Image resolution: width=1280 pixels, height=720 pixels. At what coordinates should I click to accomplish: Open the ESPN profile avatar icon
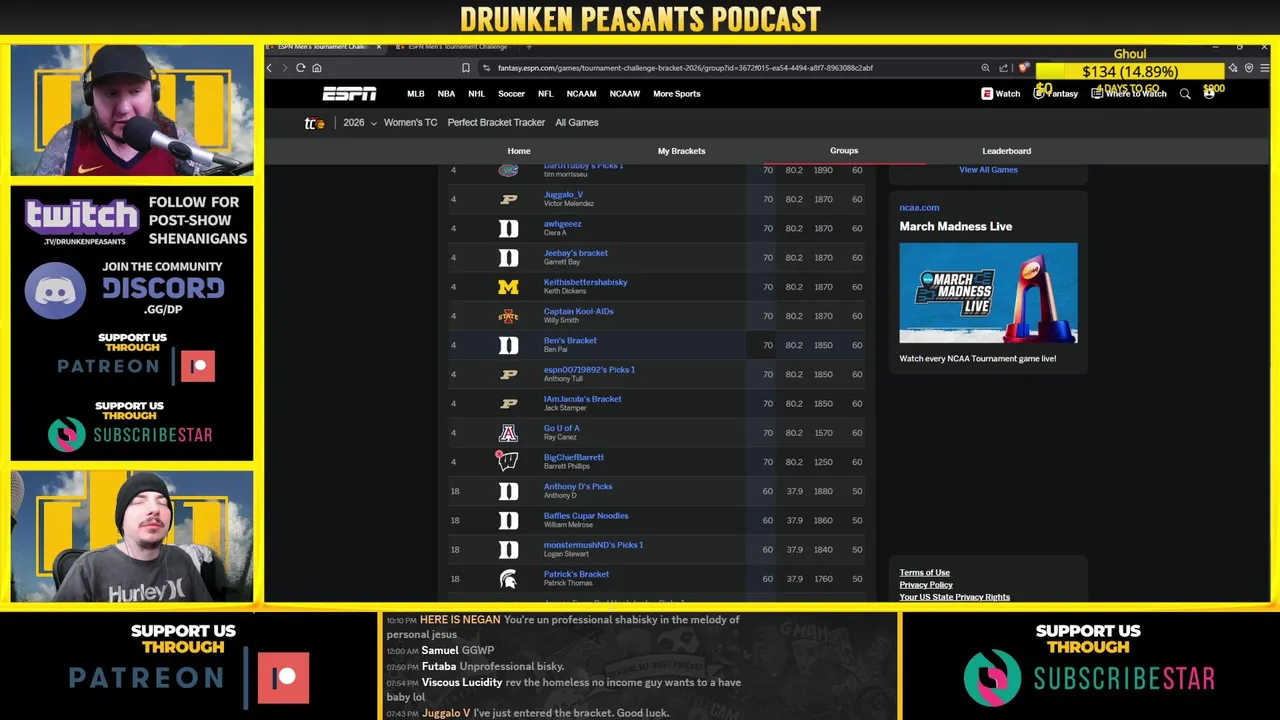click(x=1209, y=94)
